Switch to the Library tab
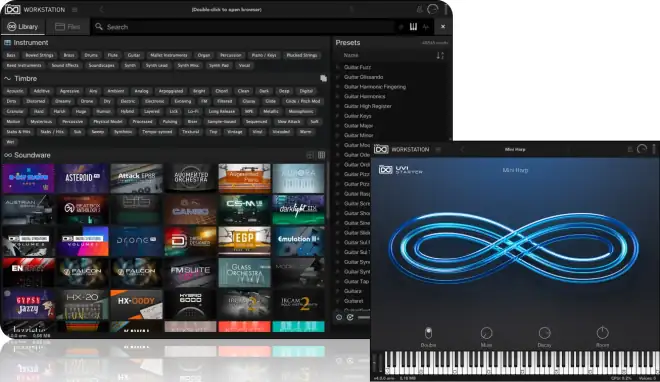660x382 pixels. (23, 27)
